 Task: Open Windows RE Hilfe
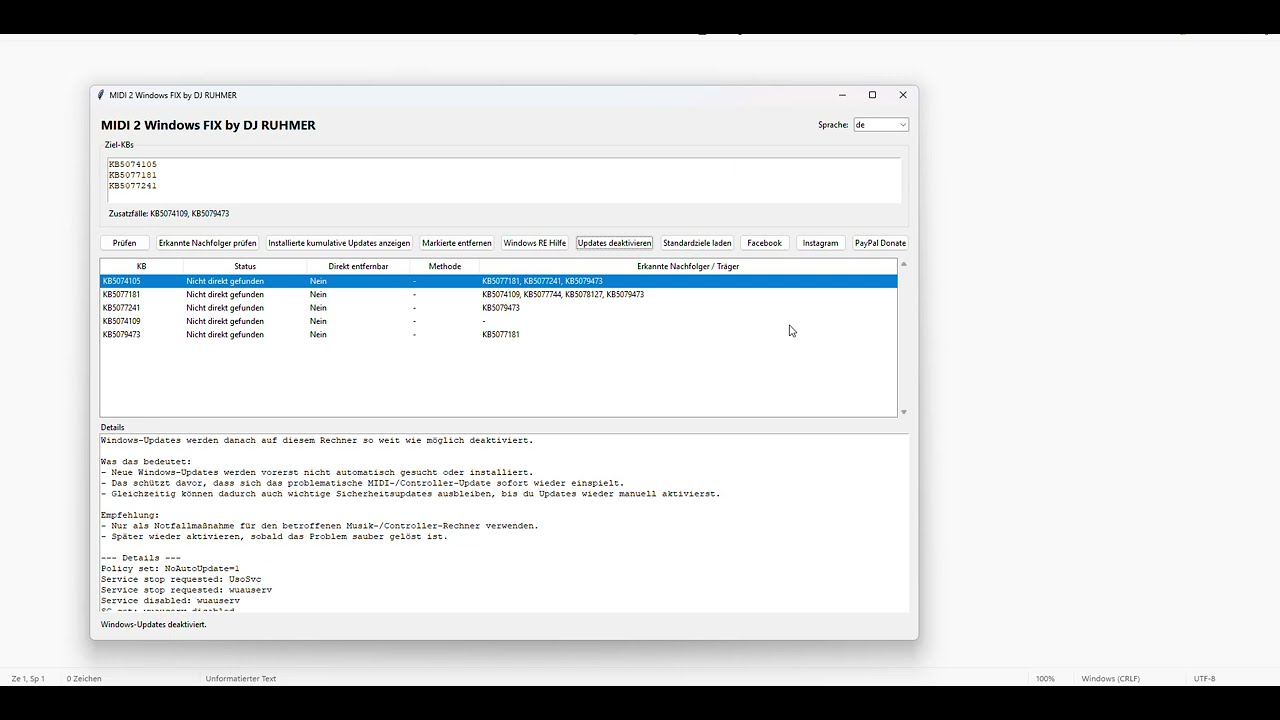click(x=535, y=243)
